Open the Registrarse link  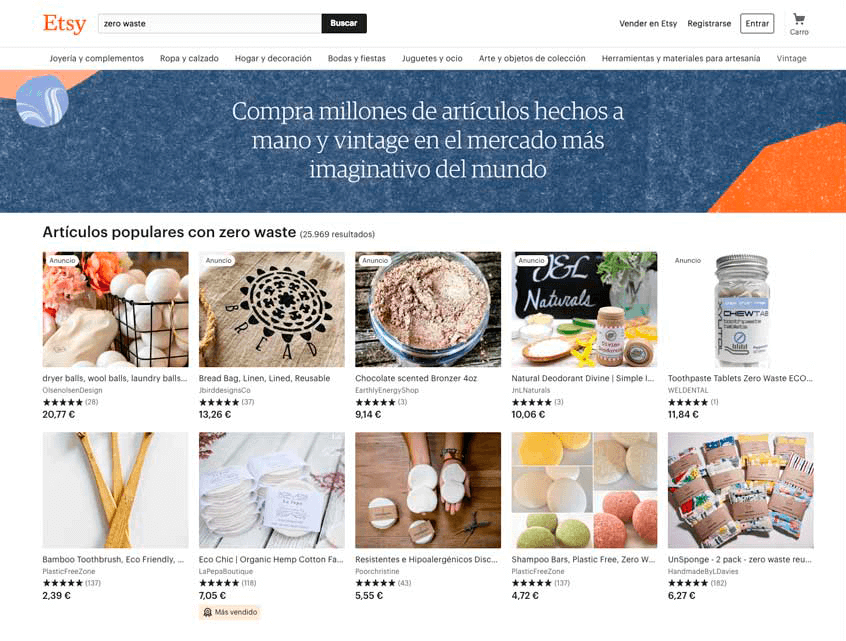click(x=709, y=24)
